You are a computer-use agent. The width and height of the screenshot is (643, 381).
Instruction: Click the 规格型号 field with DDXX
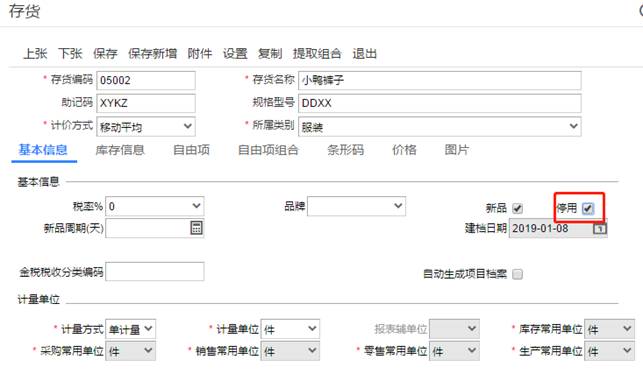click(x=440, y=103)
